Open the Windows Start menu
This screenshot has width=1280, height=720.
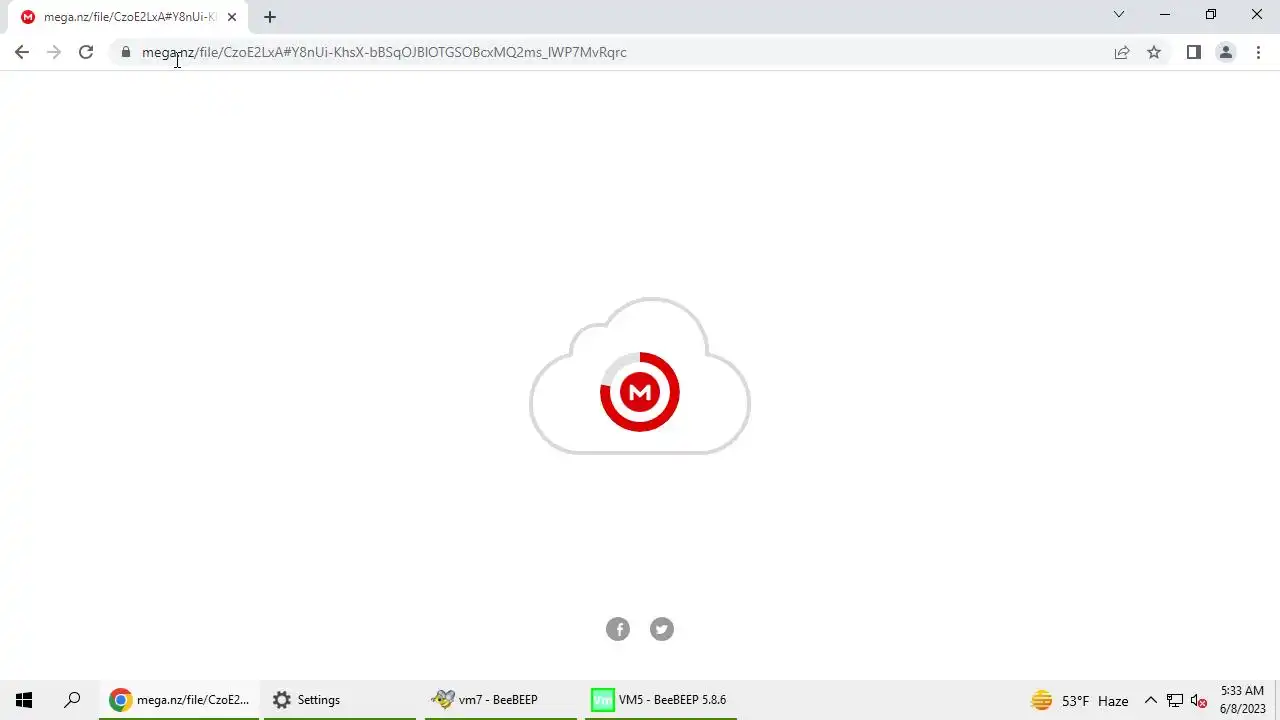point(24,700)
